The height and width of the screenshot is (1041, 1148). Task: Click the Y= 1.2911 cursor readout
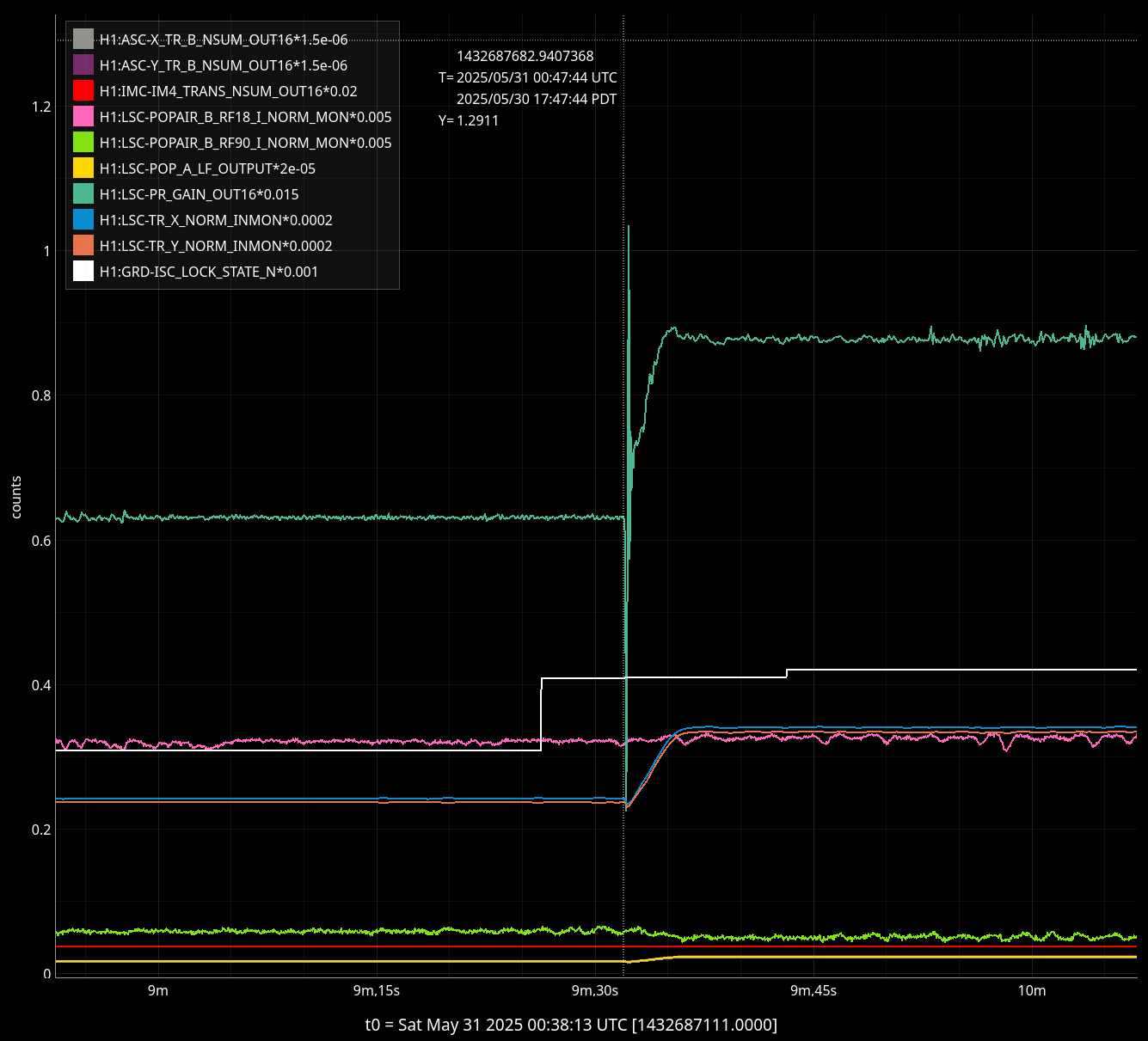pyautogui.click(x=469, y=121)
